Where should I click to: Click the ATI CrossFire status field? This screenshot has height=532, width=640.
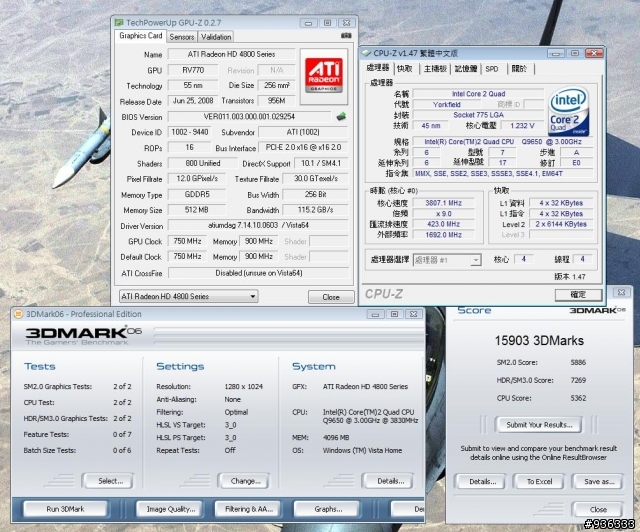258,273
